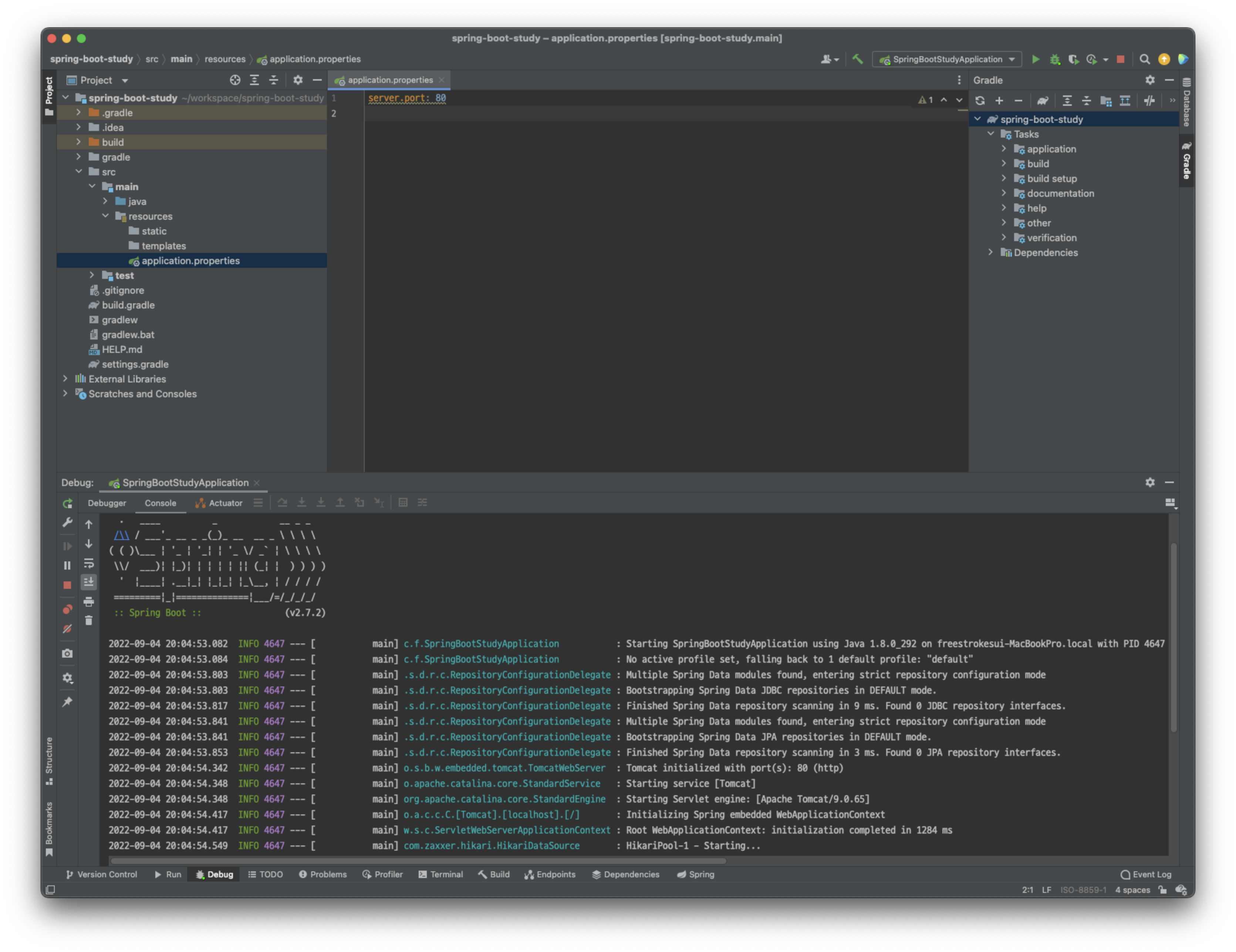1236x952 pixels.
Task: Click the Debug bug icon in the toolbar
Action: pos(1054,60)
